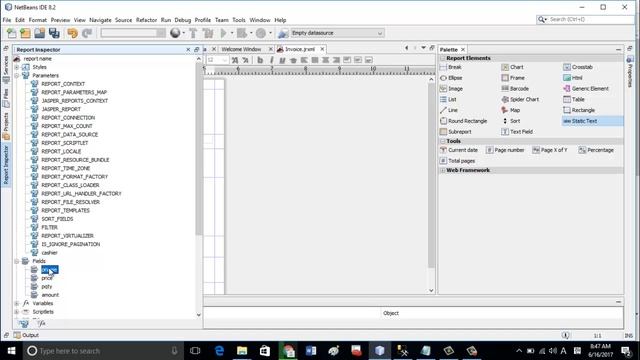Select the Current date tool in Palette
Viewport: 640px width, 360px height.
pyautogui.click(x=459, y=150)
